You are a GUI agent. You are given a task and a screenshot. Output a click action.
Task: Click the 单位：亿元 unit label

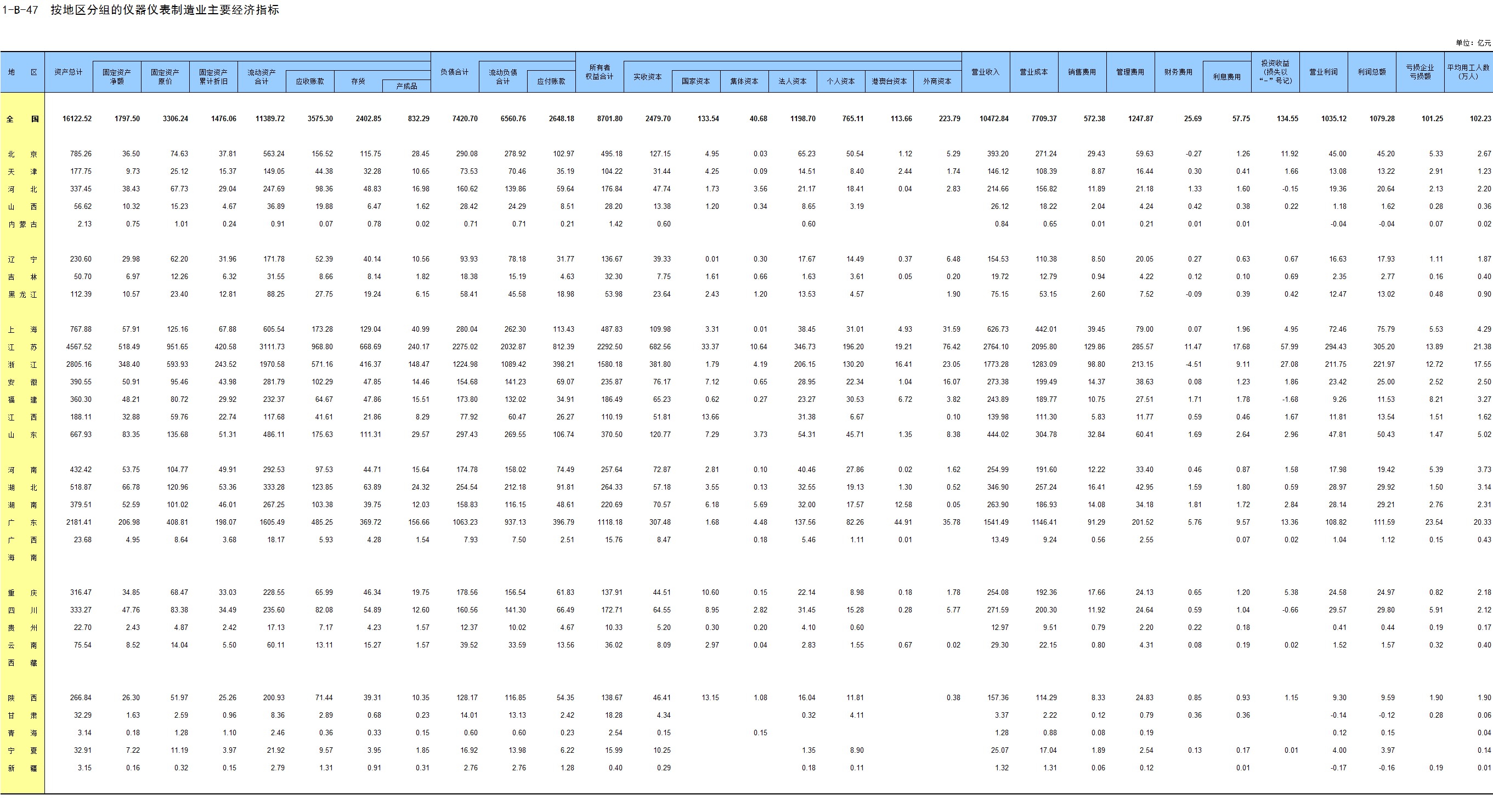[1473, 43]
